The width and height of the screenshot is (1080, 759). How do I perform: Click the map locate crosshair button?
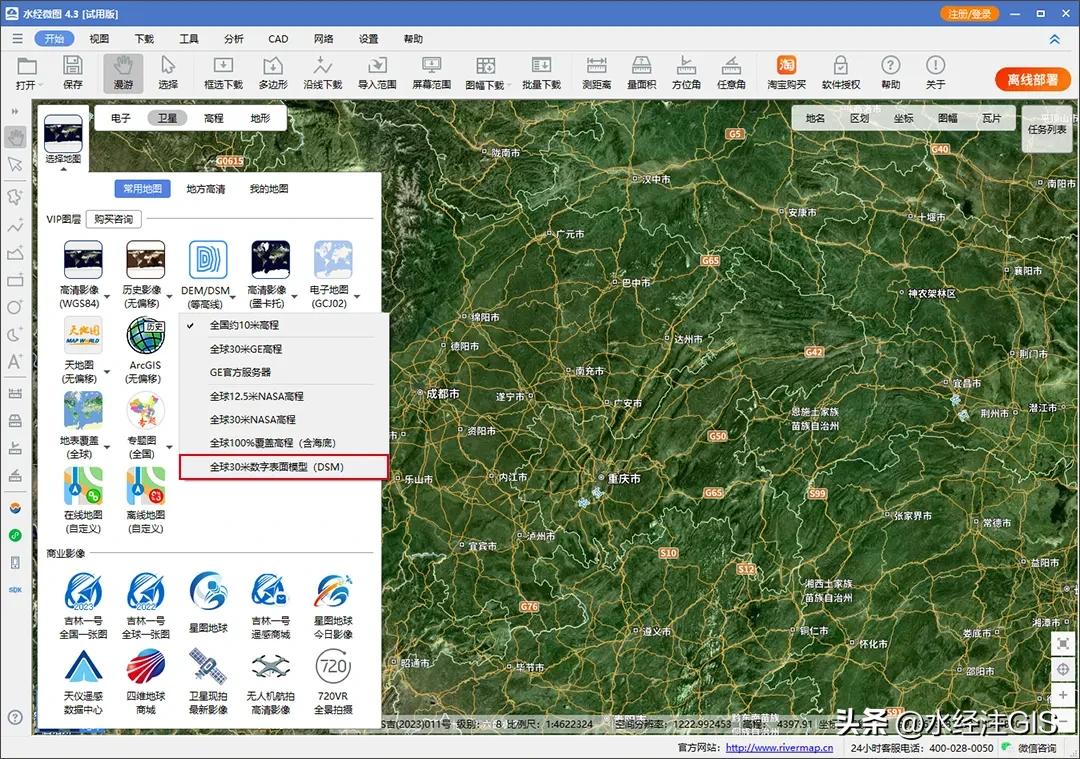pyautogui.click(x=1063, y=669)
